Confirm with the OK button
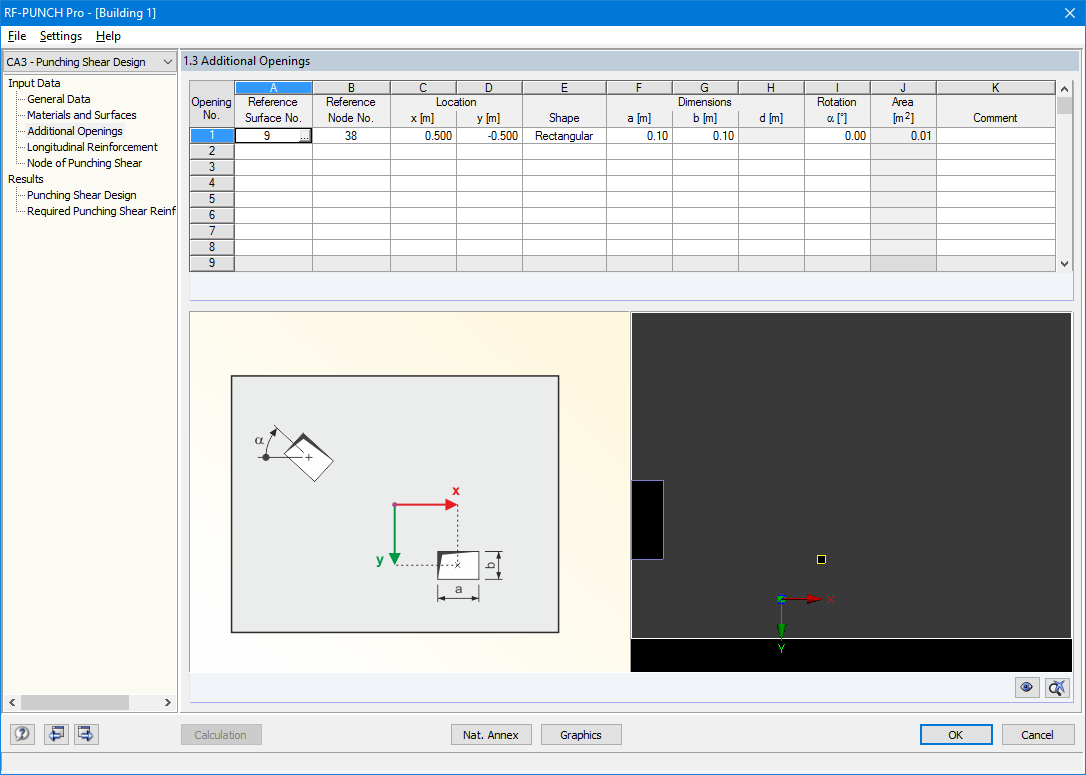This screenshot has height=775, width=1086. pyautogui.click(x=956, y=735)
